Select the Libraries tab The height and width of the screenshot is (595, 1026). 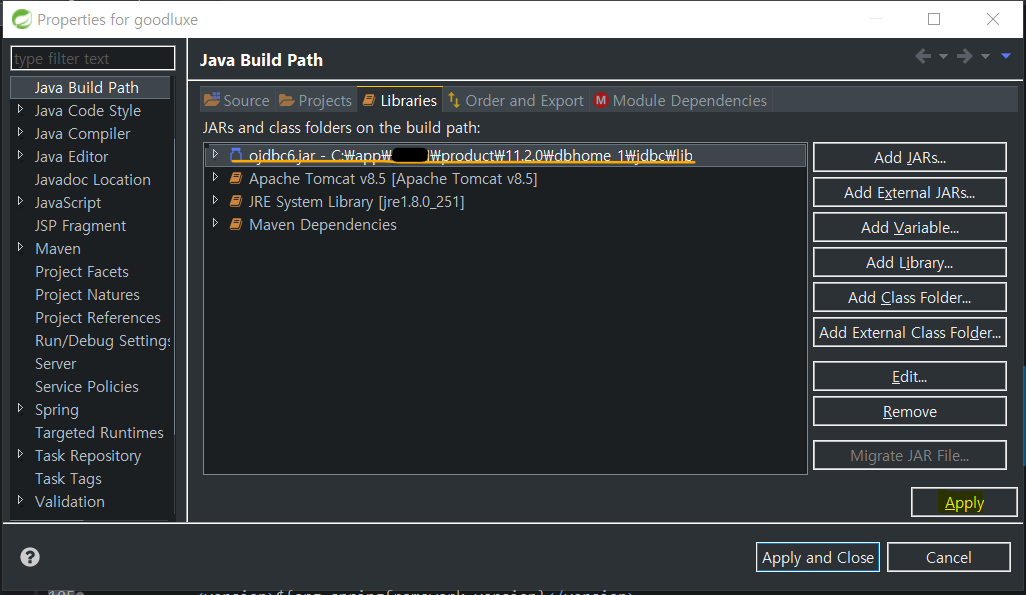pos(400,100)
